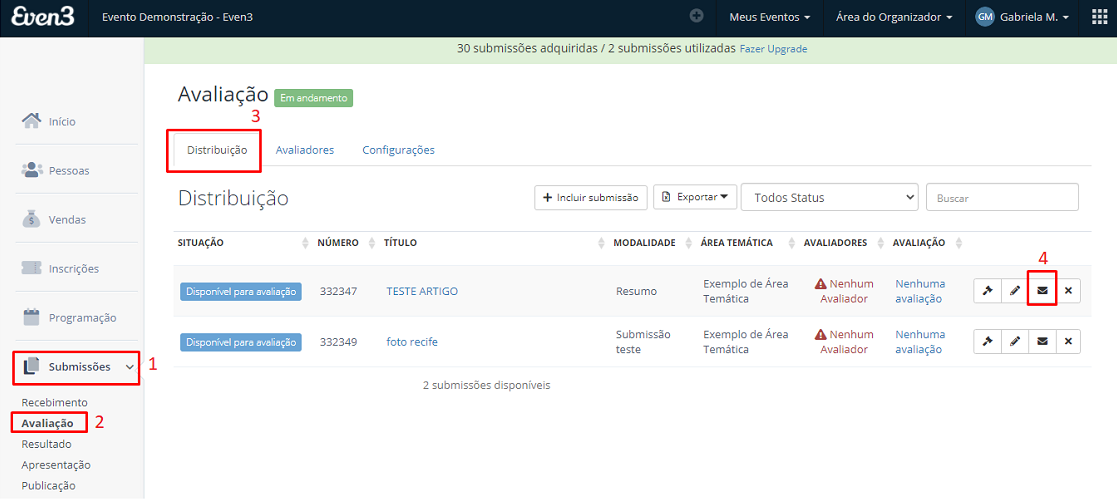This screenshot has height=501, width=1117.
Task: Switch to the Configurações tab
Action: pos(398,150)
